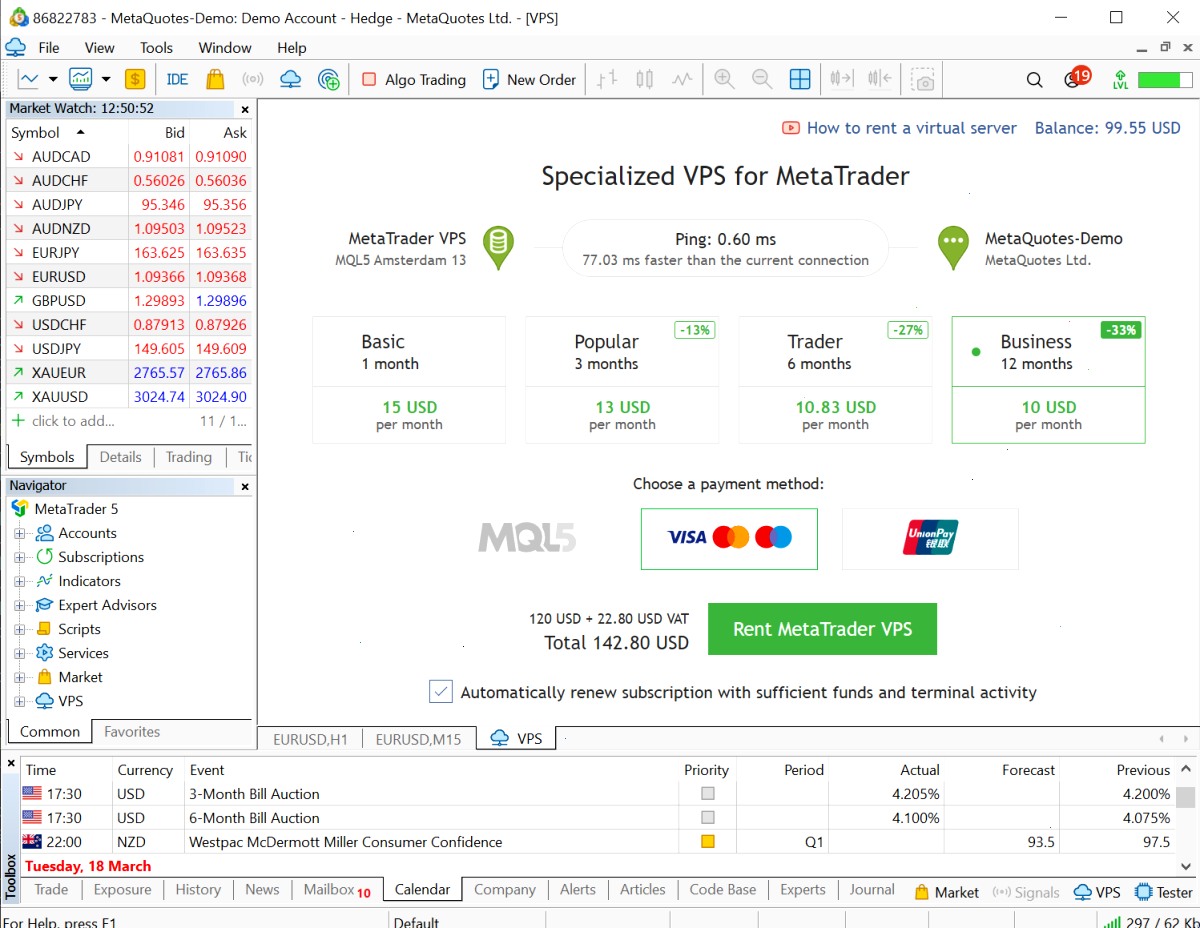Click 'click to add...' symbol field
The height and width of the screenshot is (928, 1200).
pos(72,421)
